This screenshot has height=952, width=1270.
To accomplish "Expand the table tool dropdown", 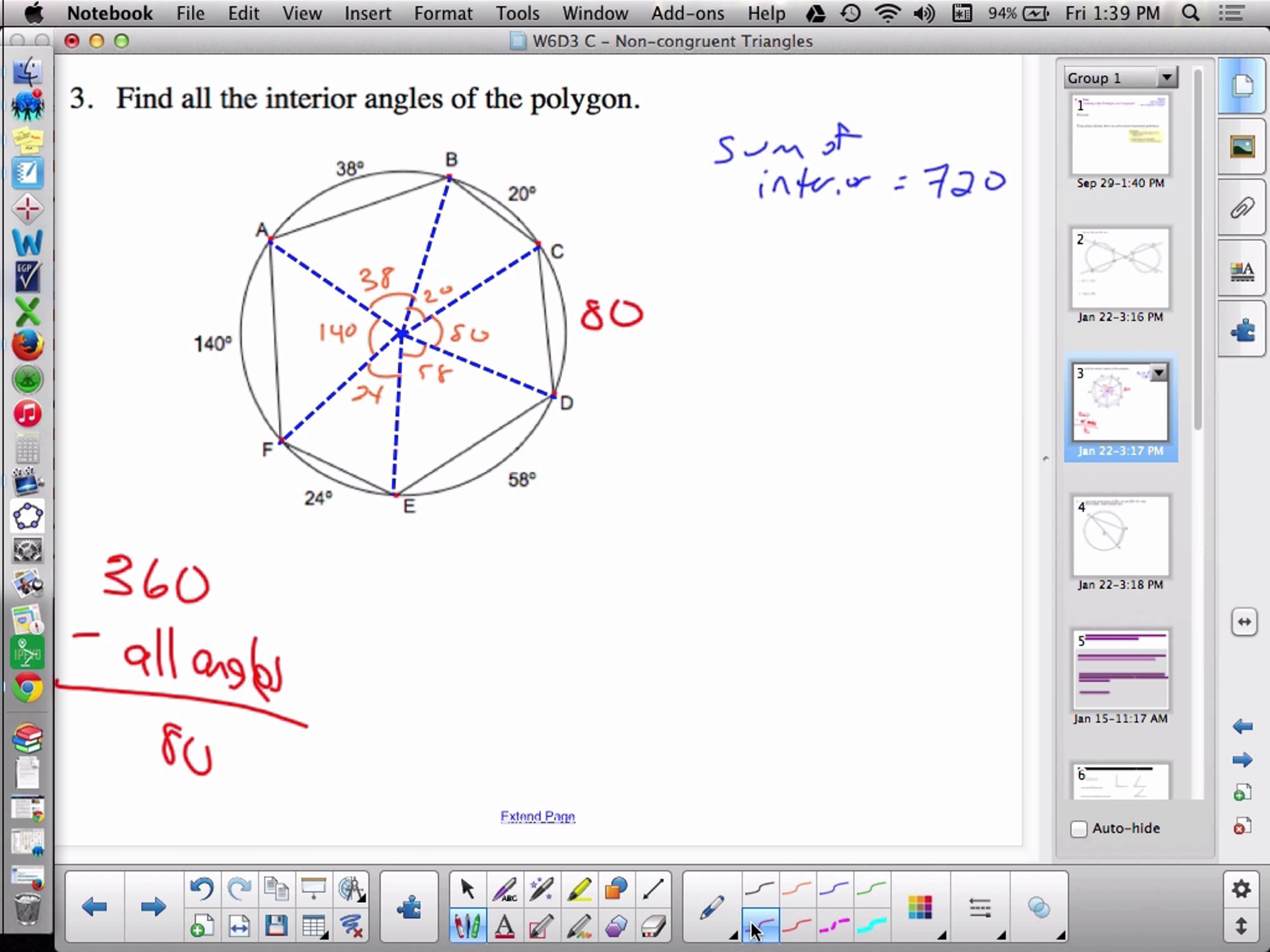I will tap(325, 936).
